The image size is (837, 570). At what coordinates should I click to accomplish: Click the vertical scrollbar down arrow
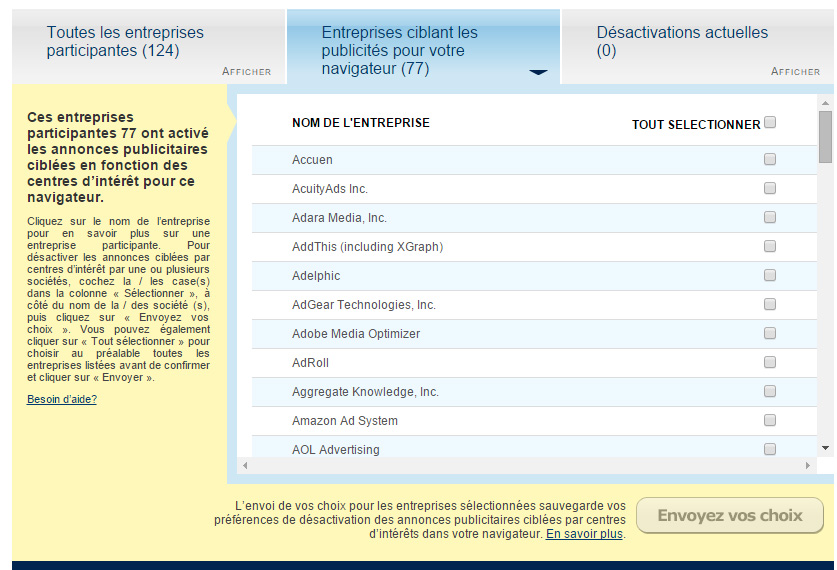[825, 448]
